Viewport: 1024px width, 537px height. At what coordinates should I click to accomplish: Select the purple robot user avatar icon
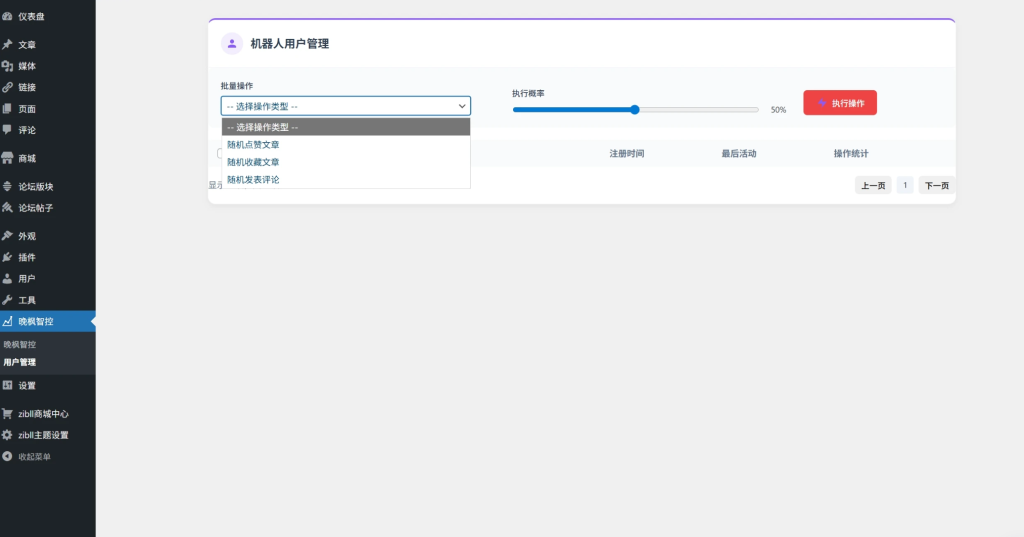click(x=232, y=44)
